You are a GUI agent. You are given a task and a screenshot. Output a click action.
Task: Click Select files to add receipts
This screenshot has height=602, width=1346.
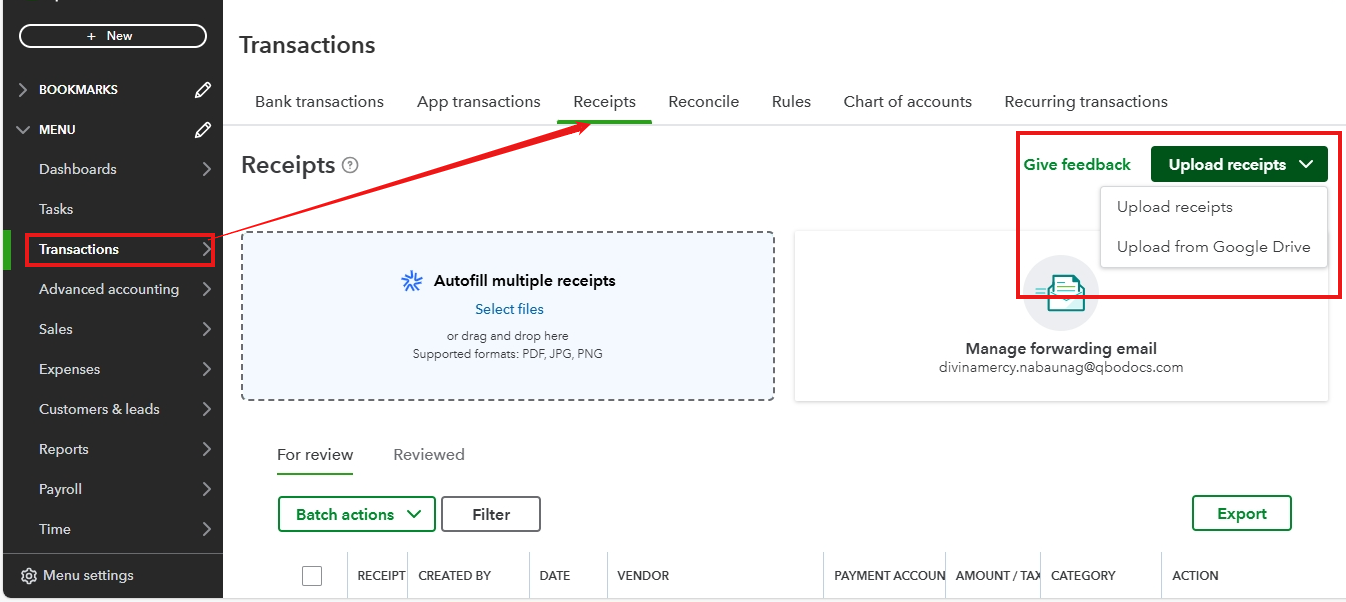coord(509,308)
